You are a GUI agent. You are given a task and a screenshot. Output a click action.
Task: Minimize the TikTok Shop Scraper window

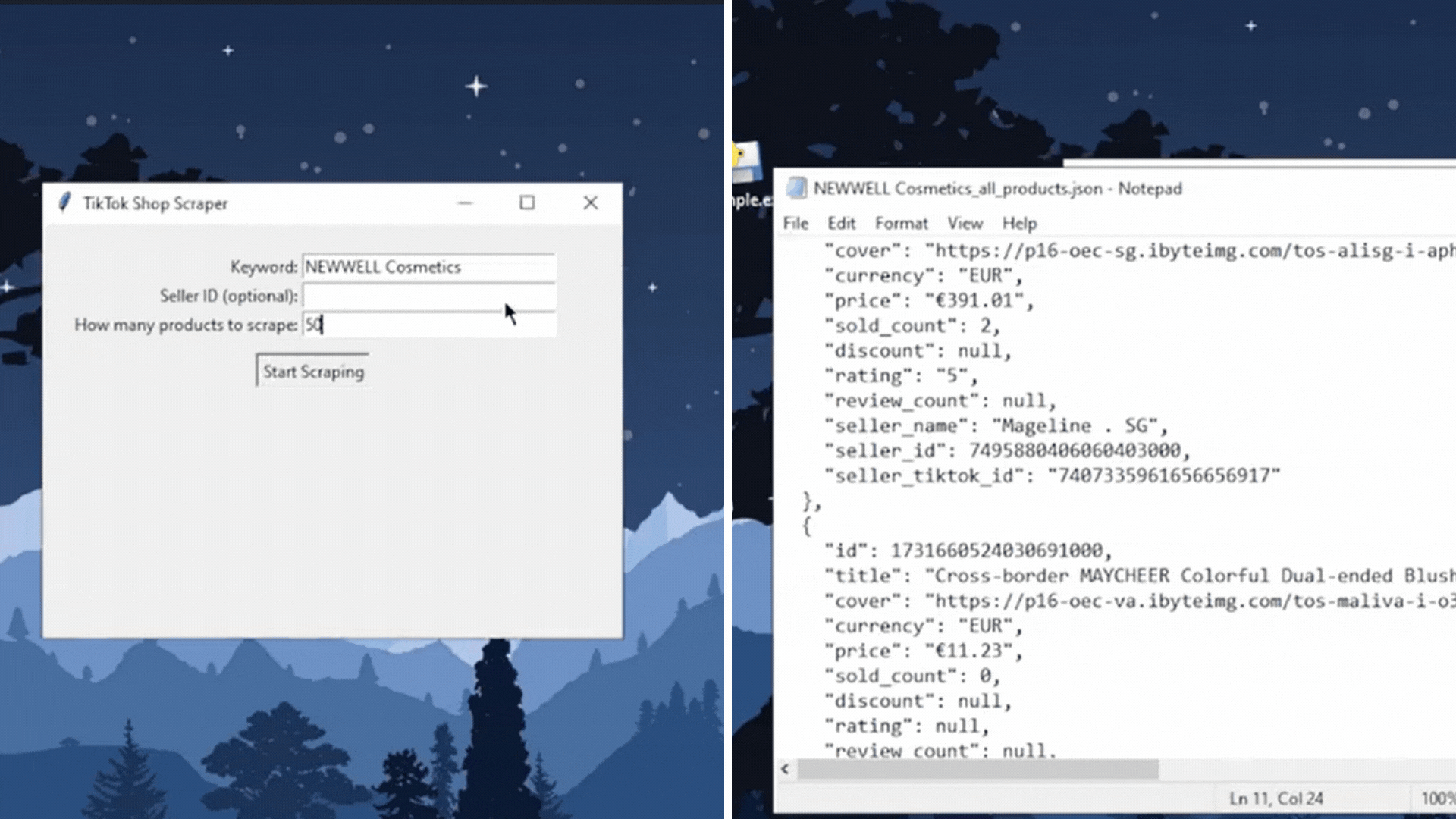465,202
